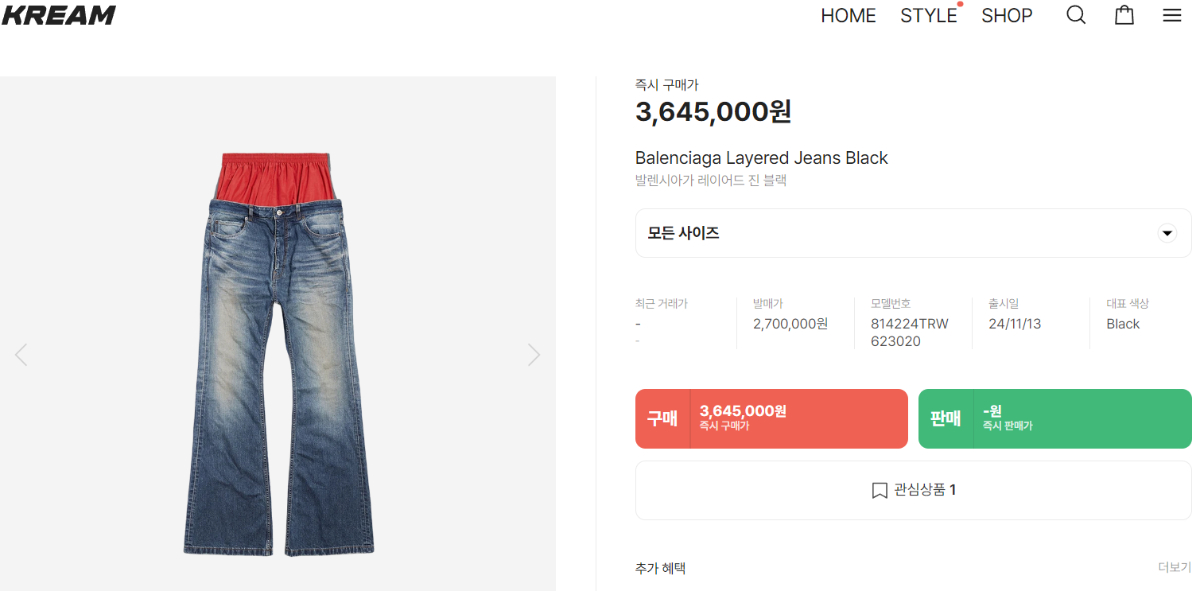Click the bookmark icon for 관심상품
Screen dimensions: 1200x591
(x=879, y=490)
